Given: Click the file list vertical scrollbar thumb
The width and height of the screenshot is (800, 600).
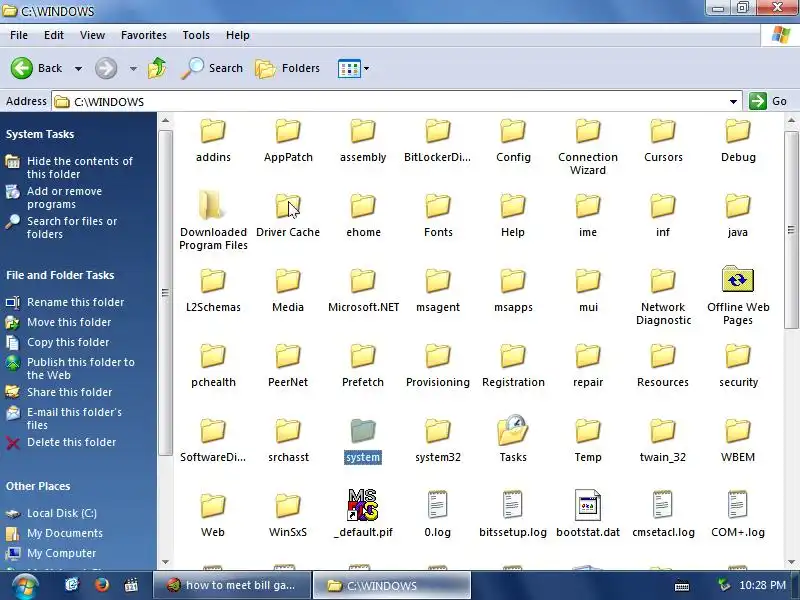Looking at the screenshot, I should click(791, 230).
